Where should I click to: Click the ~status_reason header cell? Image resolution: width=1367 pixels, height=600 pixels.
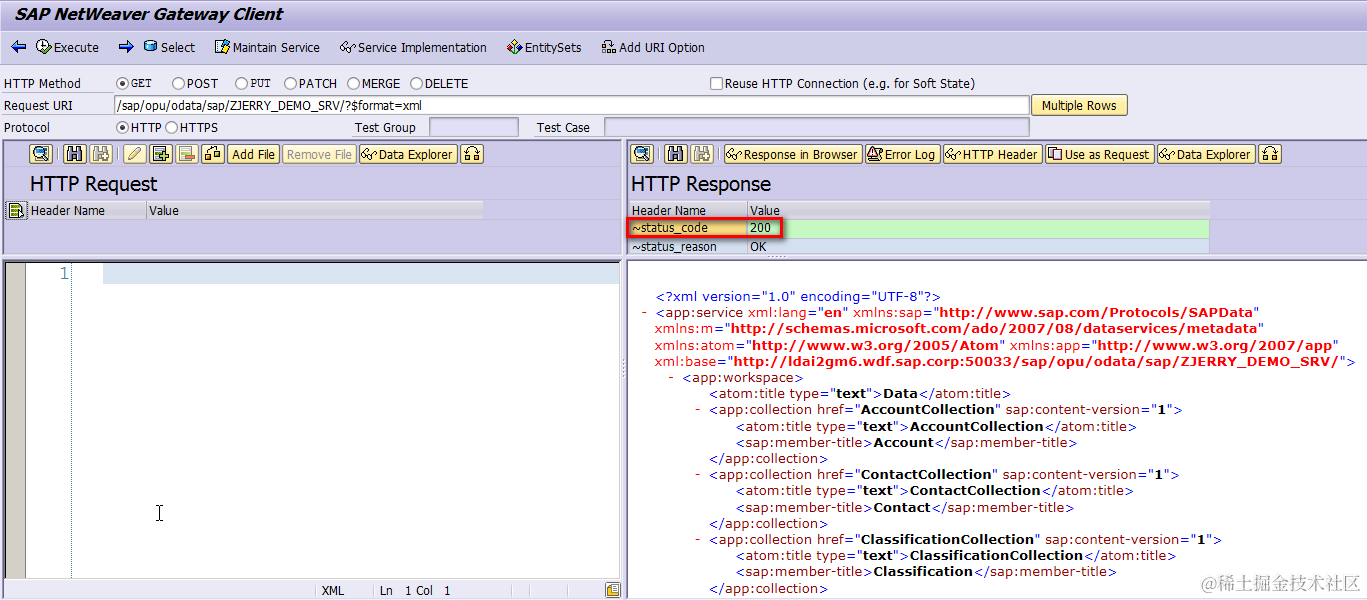[688, 247]
